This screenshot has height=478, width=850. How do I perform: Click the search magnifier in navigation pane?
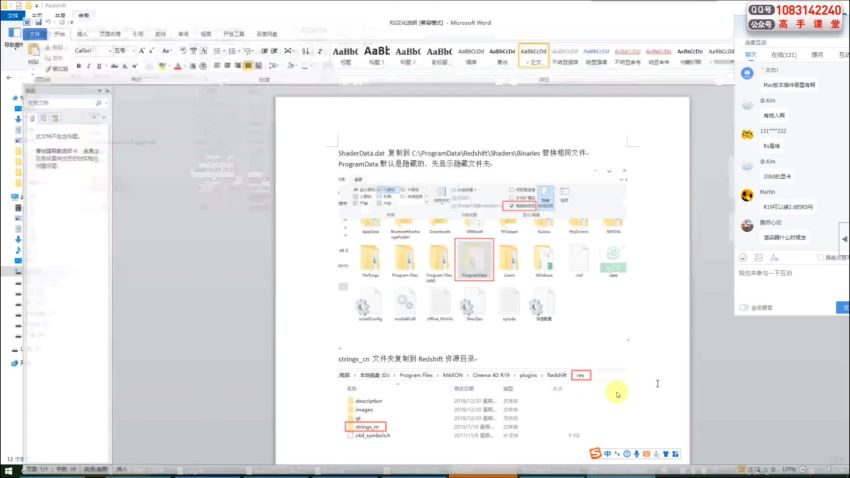[x=99, y=102]
